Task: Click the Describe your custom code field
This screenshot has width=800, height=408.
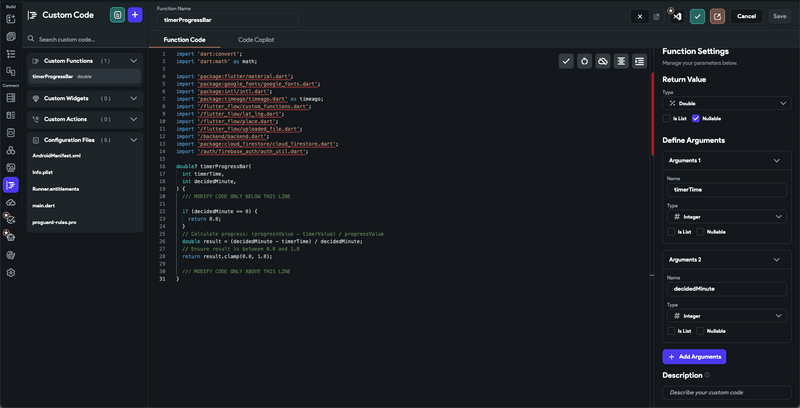Action: pyautogui.click(x=727, y=393)
